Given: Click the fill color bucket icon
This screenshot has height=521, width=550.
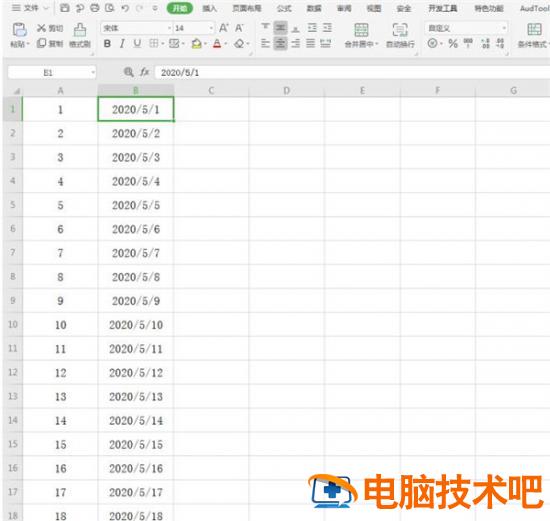Looking at the screenshot, I should [196, 44].
